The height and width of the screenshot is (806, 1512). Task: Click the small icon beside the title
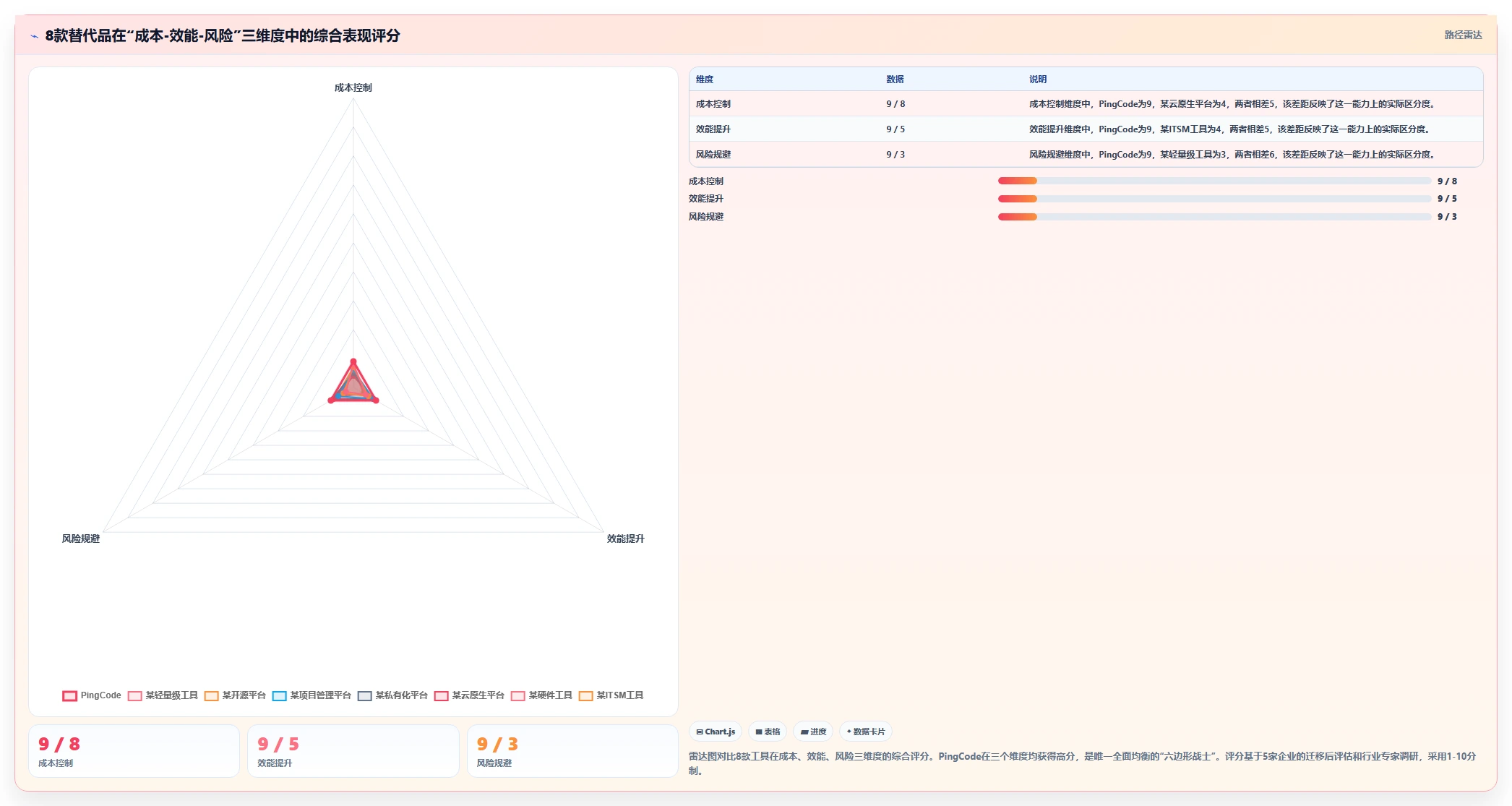pyautogui.click(x=34, y=36)
